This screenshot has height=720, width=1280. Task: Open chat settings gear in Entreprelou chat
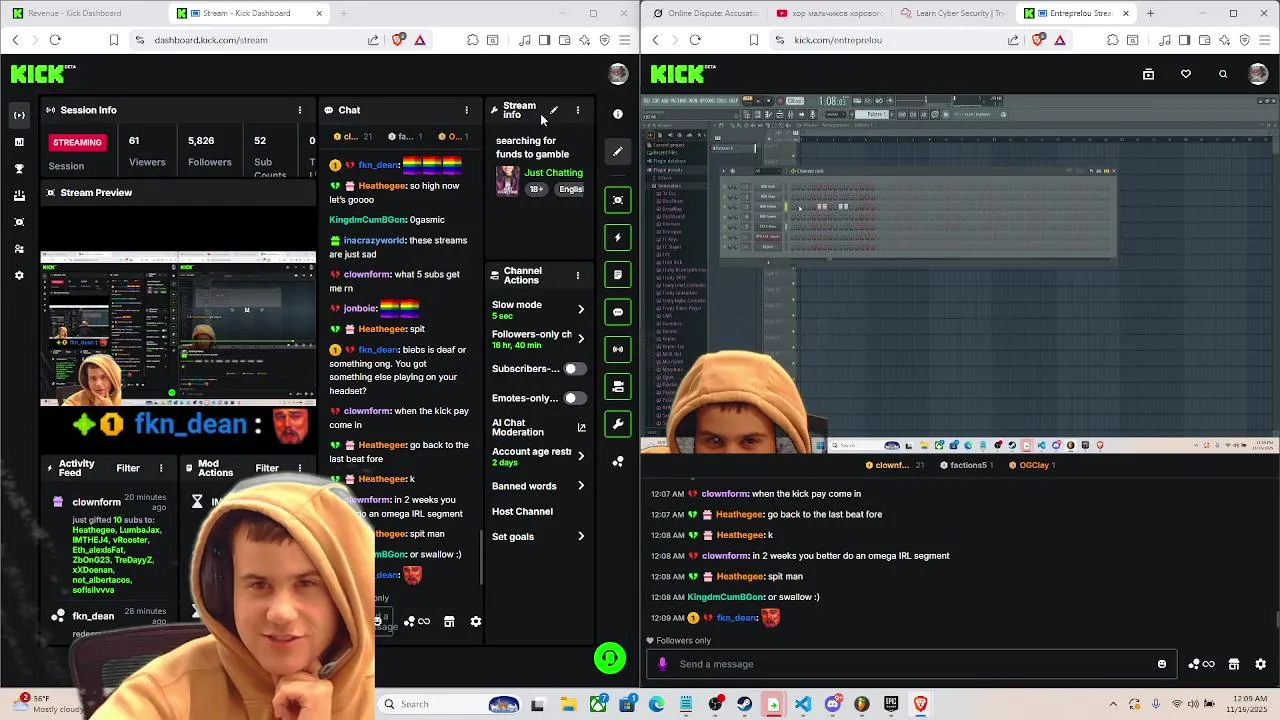coord(1260,664)
